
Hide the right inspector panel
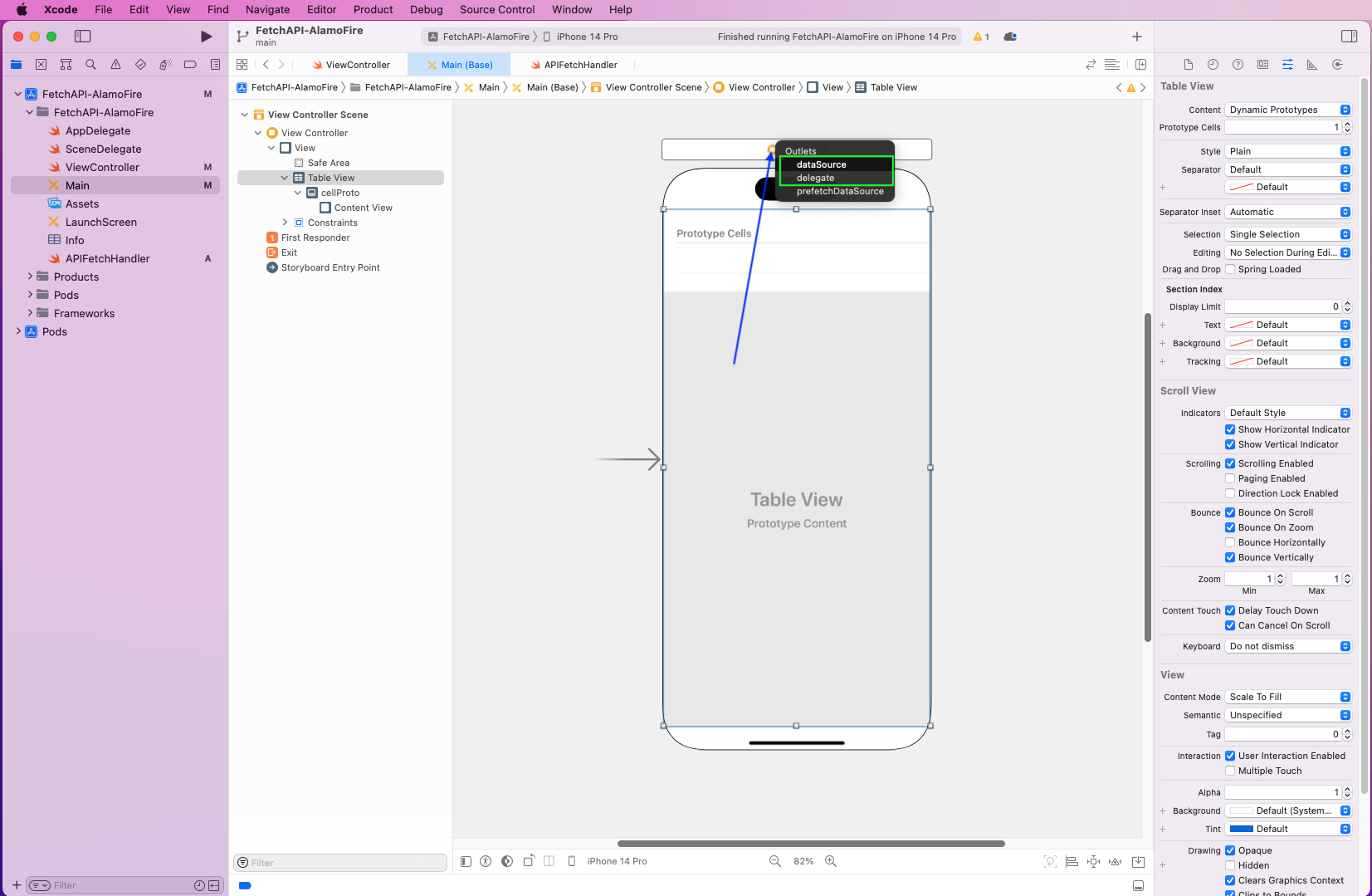tap(1349, 37)
